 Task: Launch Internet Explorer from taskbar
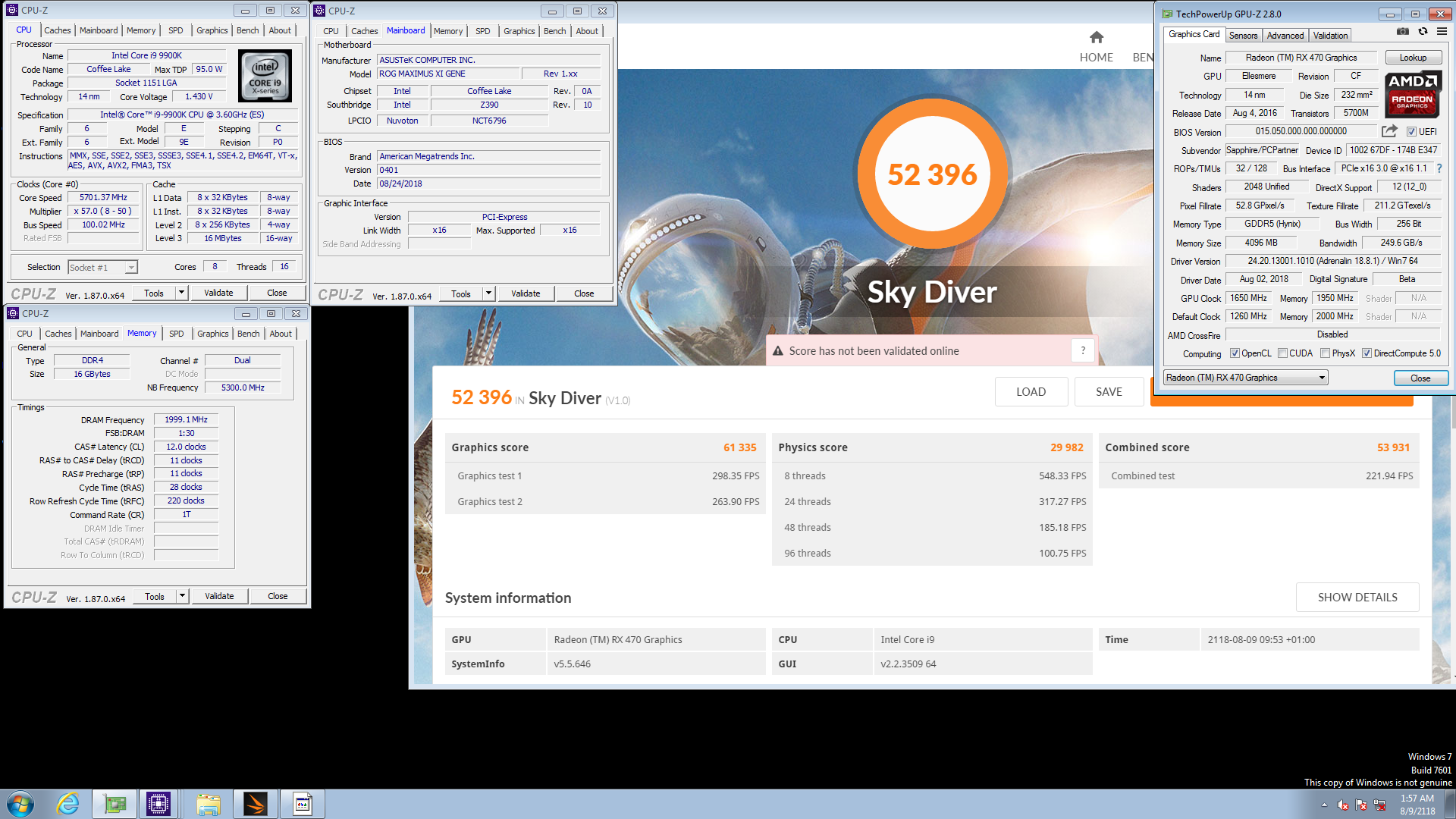tap(68, 804)
